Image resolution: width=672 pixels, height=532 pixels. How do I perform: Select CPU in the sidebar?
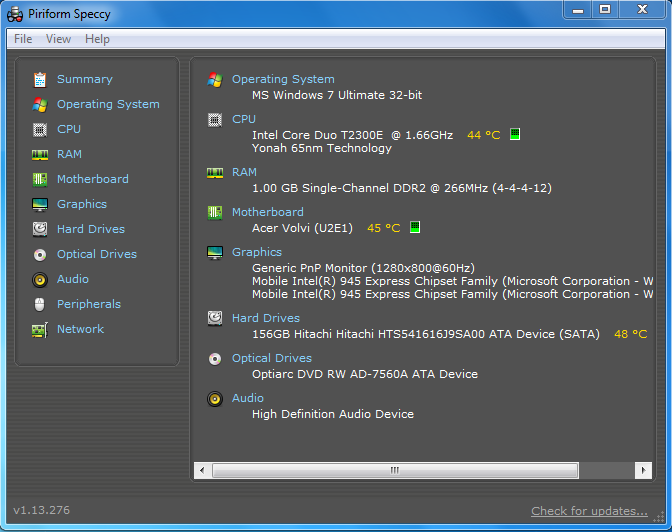tap(69, 129)
